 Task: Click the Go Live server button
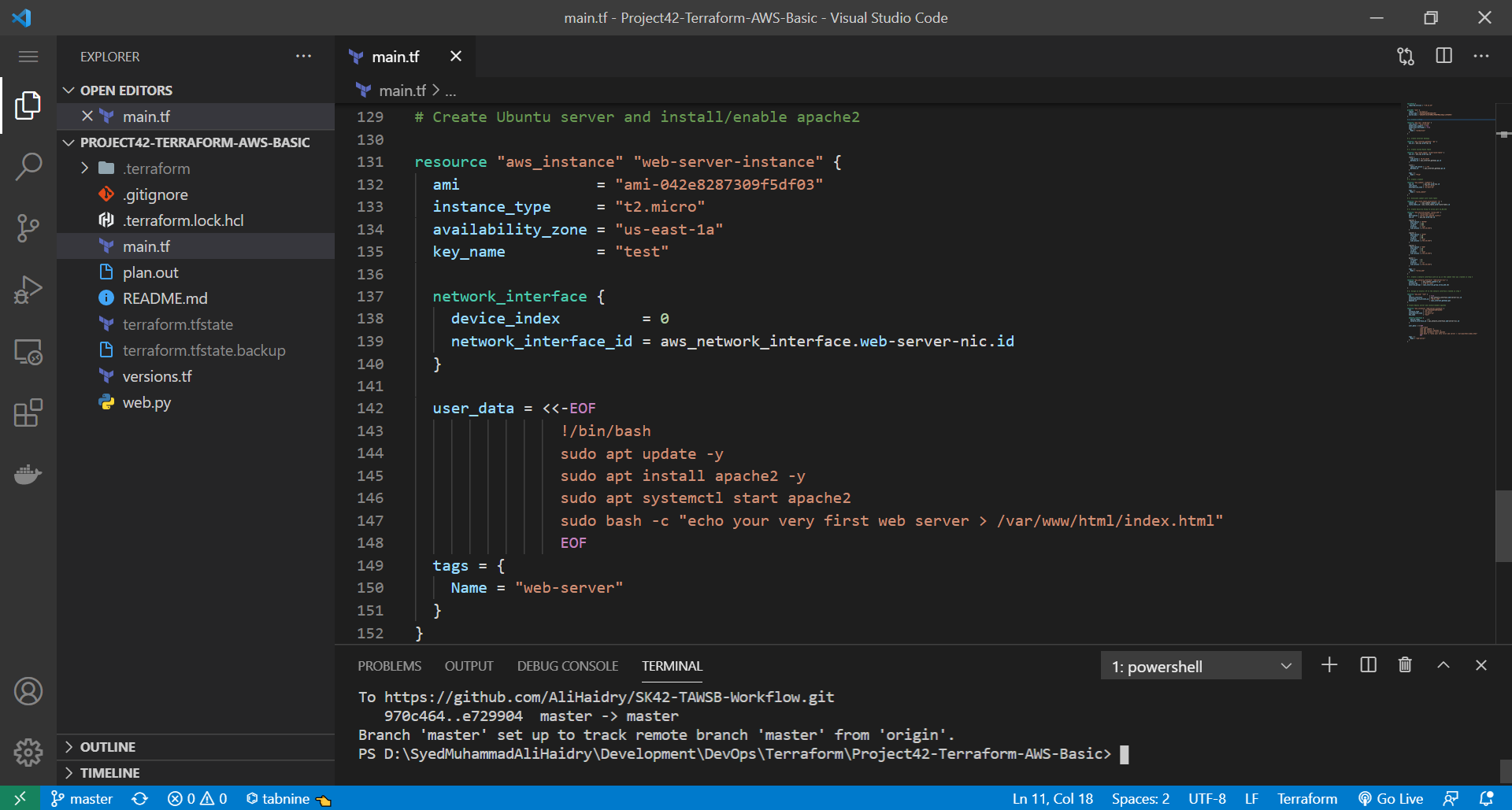tap(1391, 798)
